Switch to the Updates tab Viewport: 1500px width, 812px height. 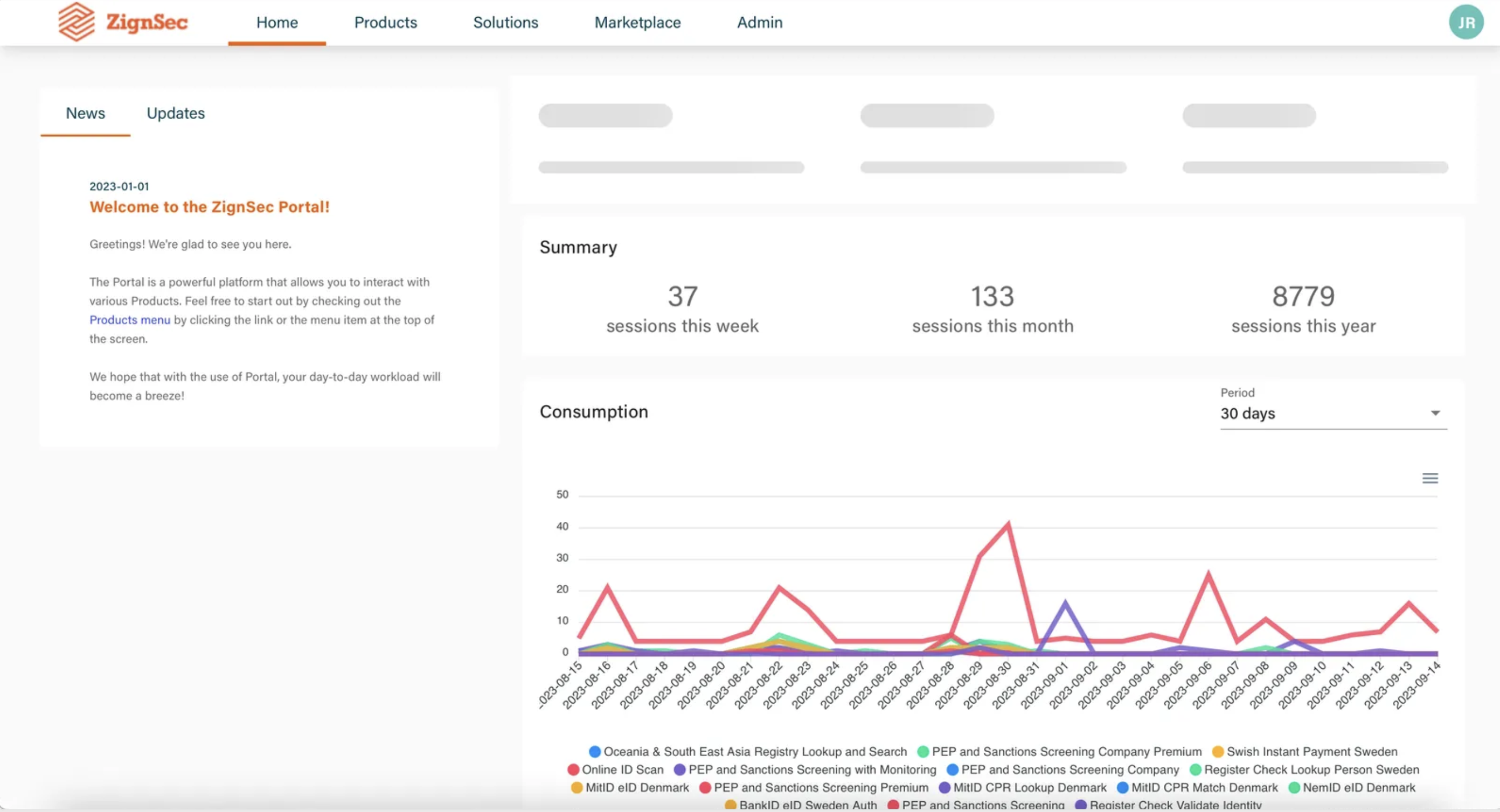[x=176, y=114]
